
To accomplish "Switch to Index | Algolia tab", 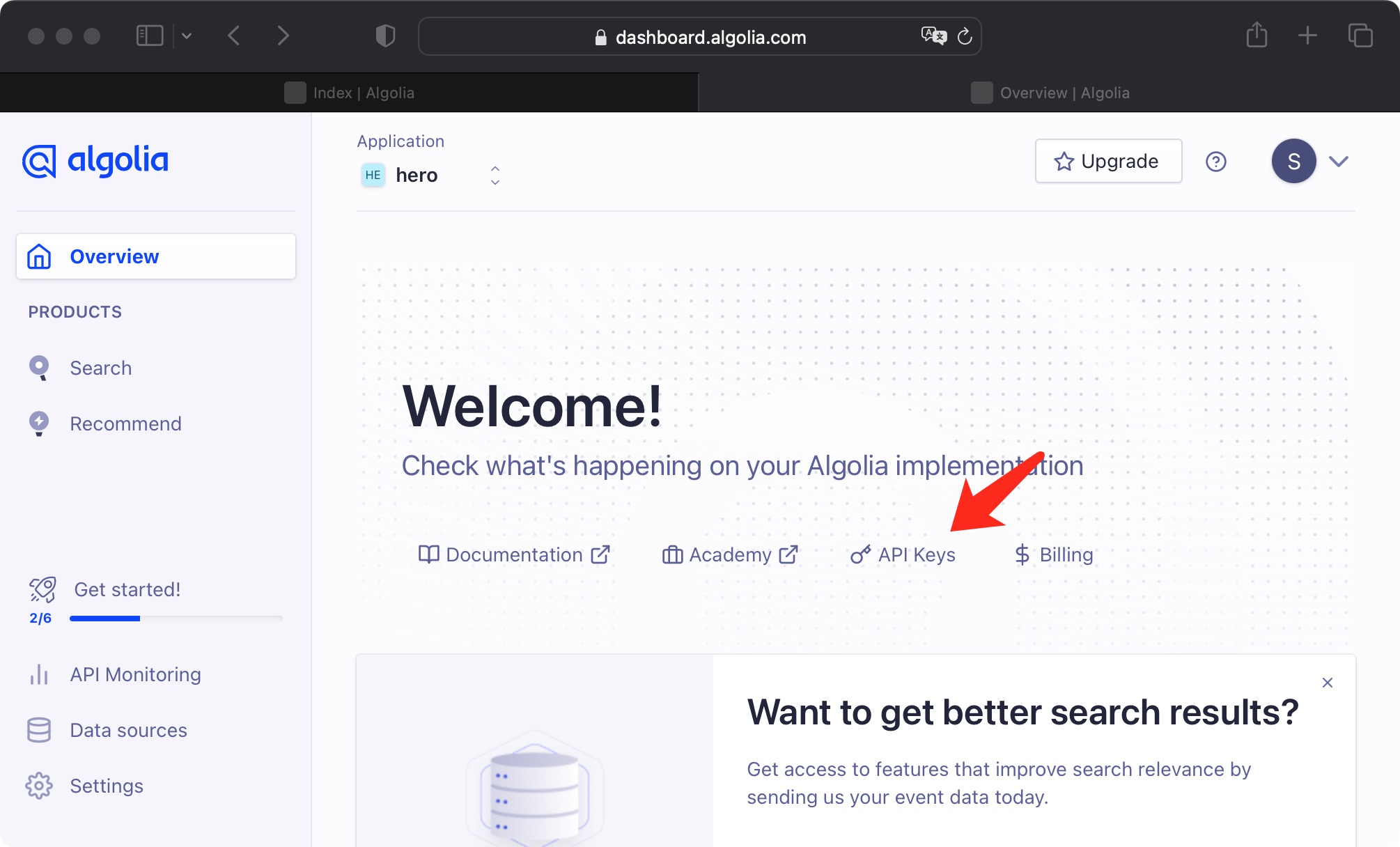I will tap(350, 93).
